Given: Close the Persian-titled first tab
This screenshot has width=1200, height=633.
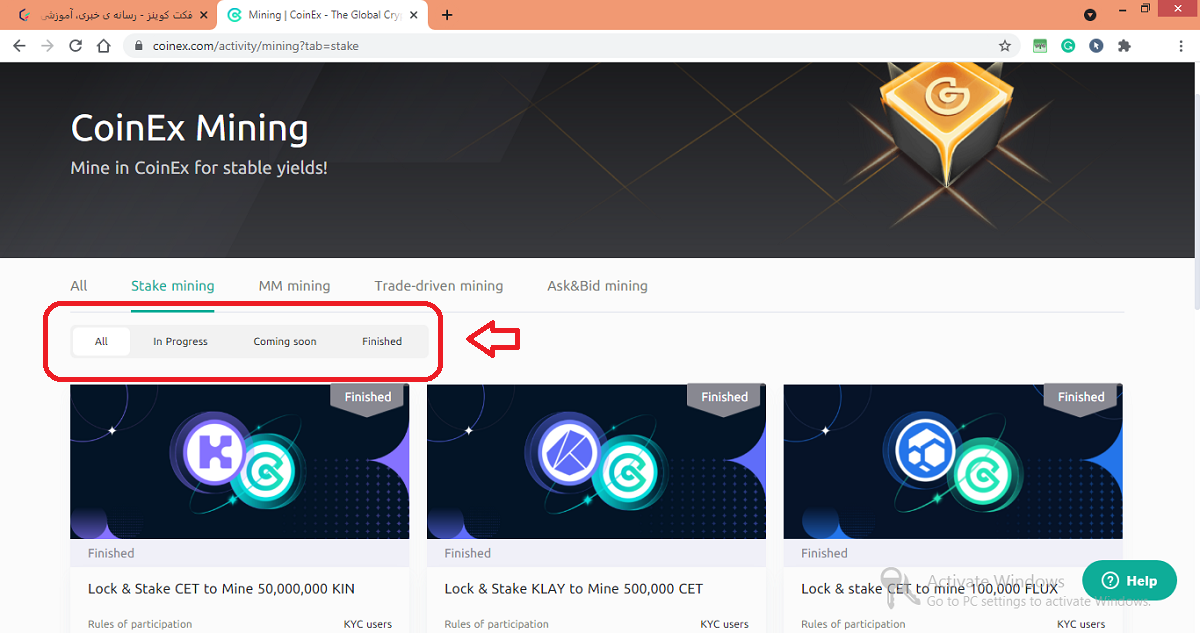Looking at the screenshot, I should (203, 15).
